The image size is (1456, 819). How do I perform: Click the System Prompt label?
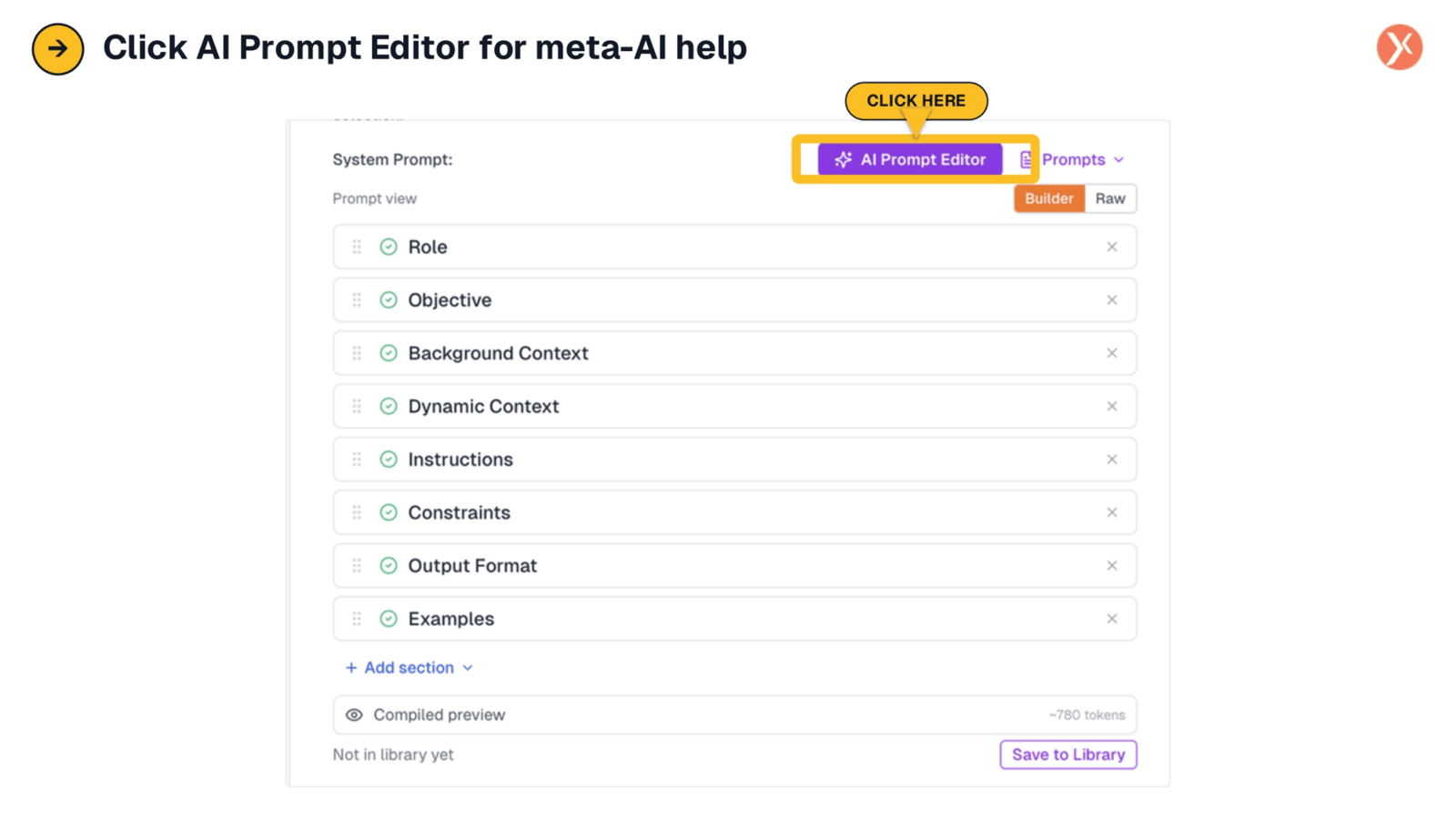click(392, 159)
